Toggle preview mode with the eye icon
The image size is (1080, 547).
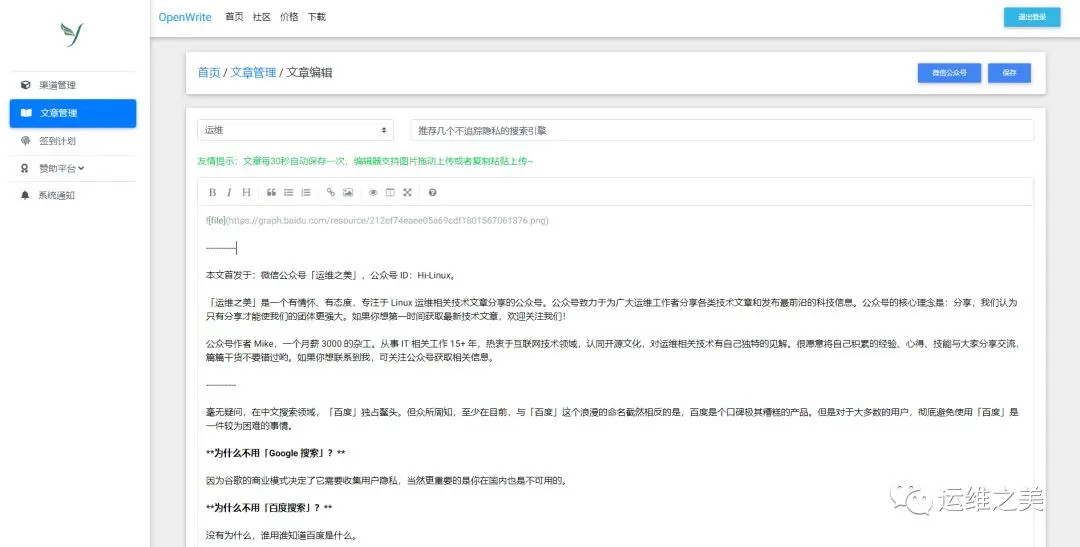tap(373, 192)
